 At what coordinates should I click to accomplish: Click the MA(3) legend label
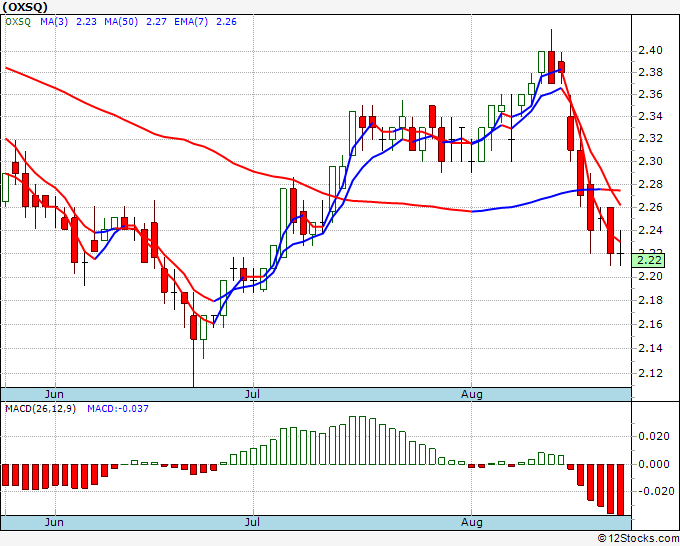[54, 22]
